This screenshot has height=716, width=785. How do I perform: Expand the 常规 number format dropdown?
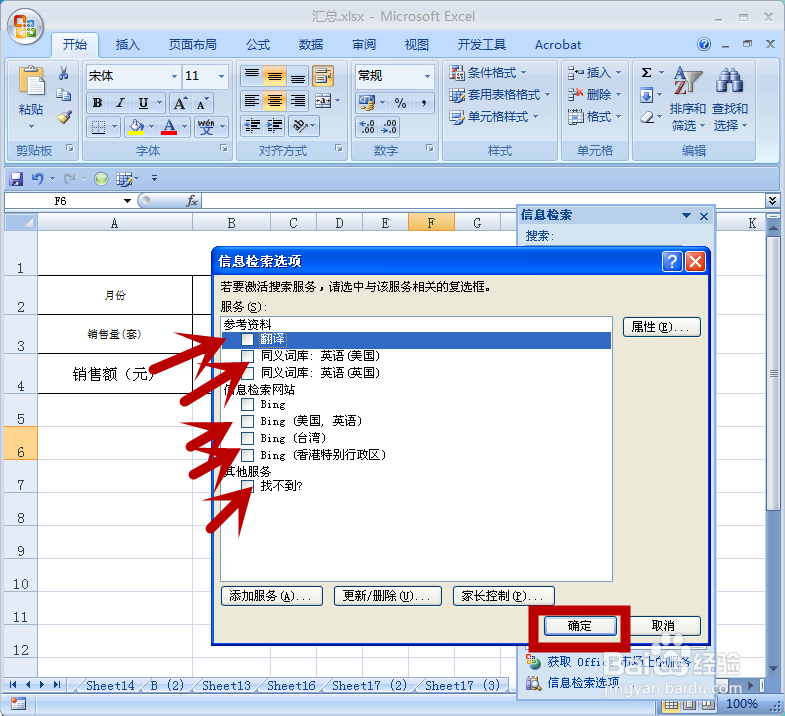(427, 76)
